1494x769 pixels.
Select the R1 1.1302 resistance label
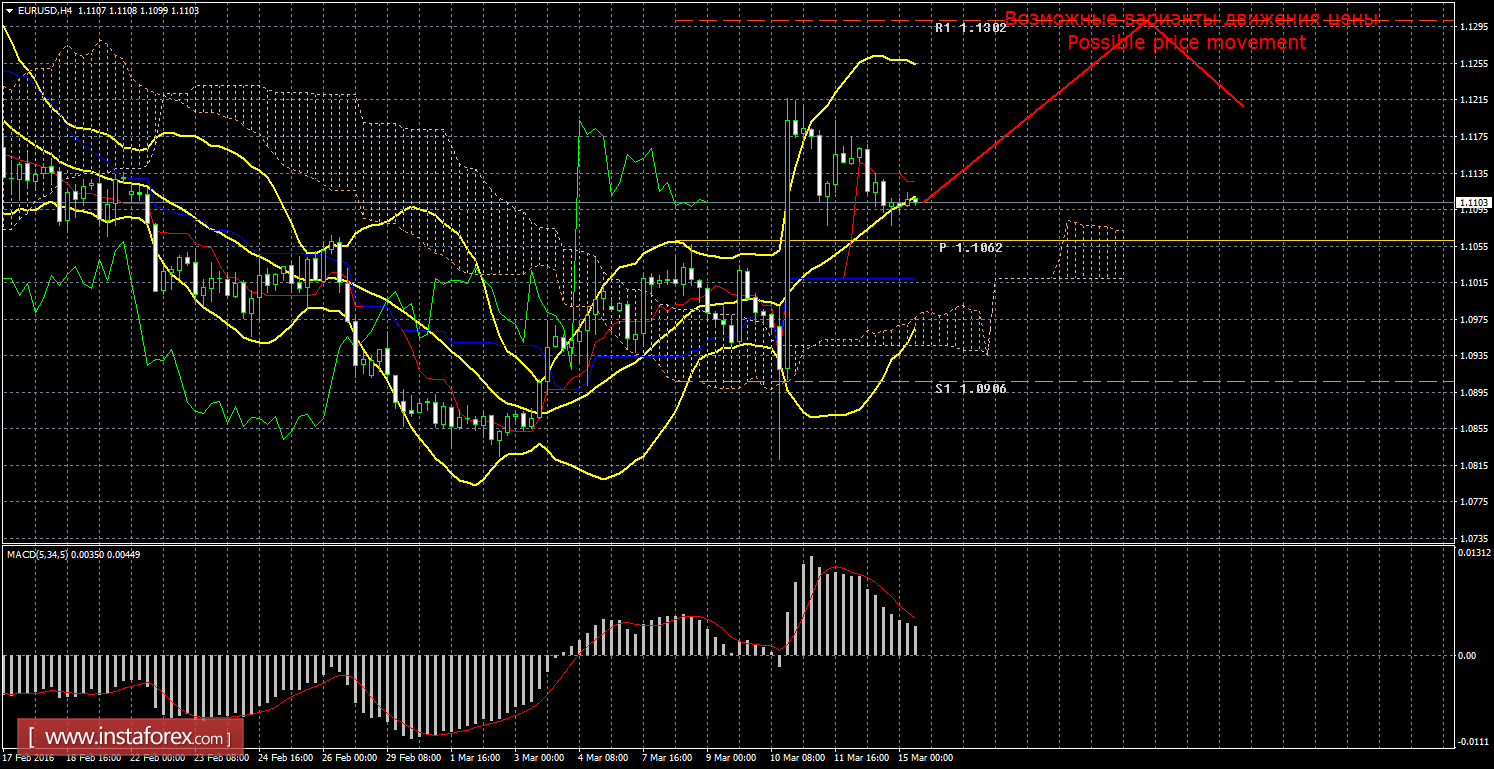(970, 28)
